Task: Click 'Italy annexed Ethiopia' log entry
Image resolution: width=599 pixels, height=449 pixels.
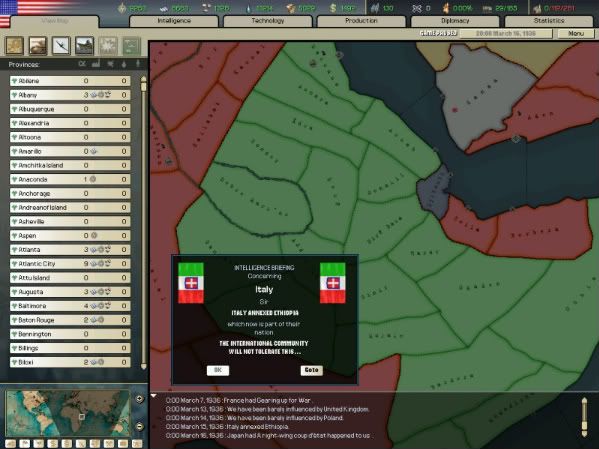Action: click(x=227, y=426)
